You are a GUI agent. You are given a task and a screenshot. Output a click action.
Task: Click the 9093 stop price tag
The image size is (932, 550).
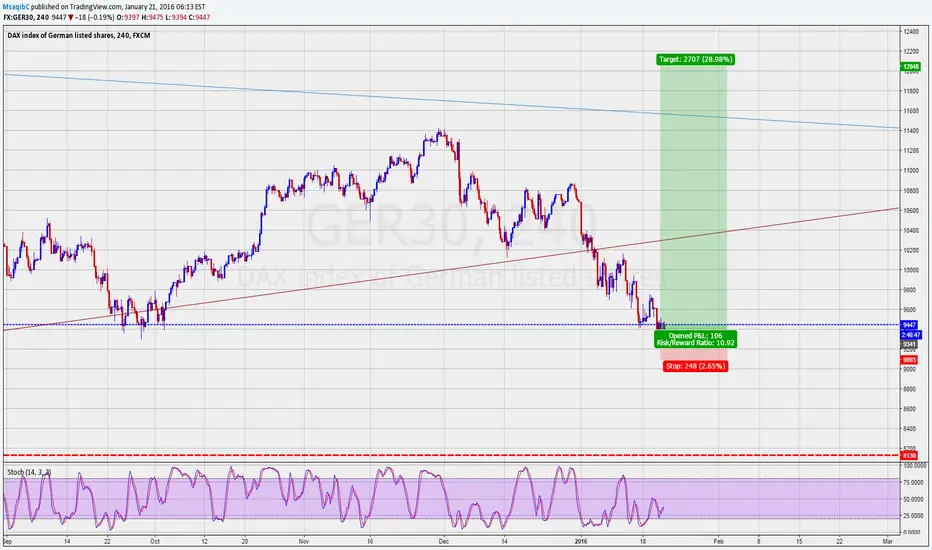[x=909, y=360]
